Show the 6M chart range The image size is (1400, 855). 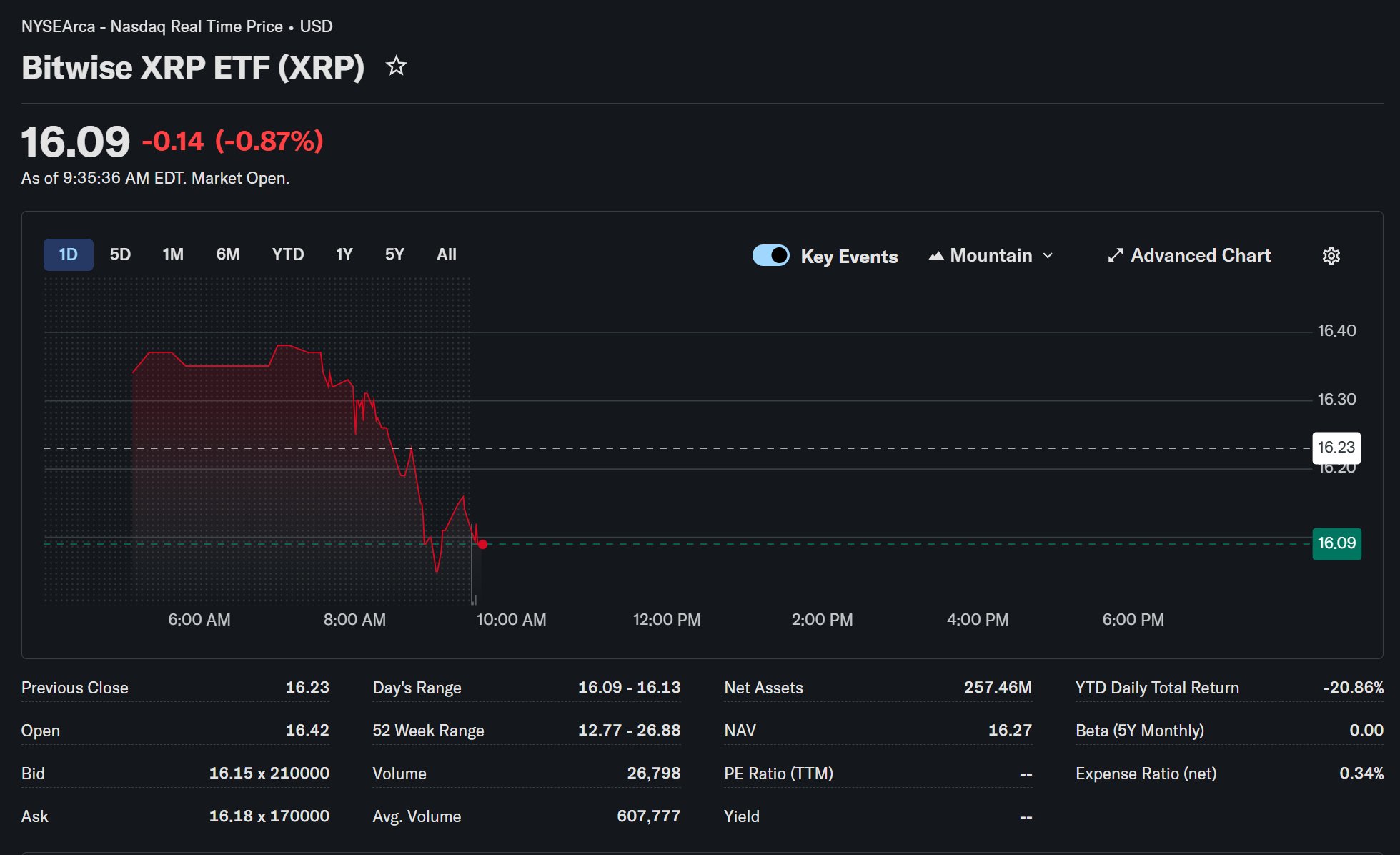(x=228, y=254)
